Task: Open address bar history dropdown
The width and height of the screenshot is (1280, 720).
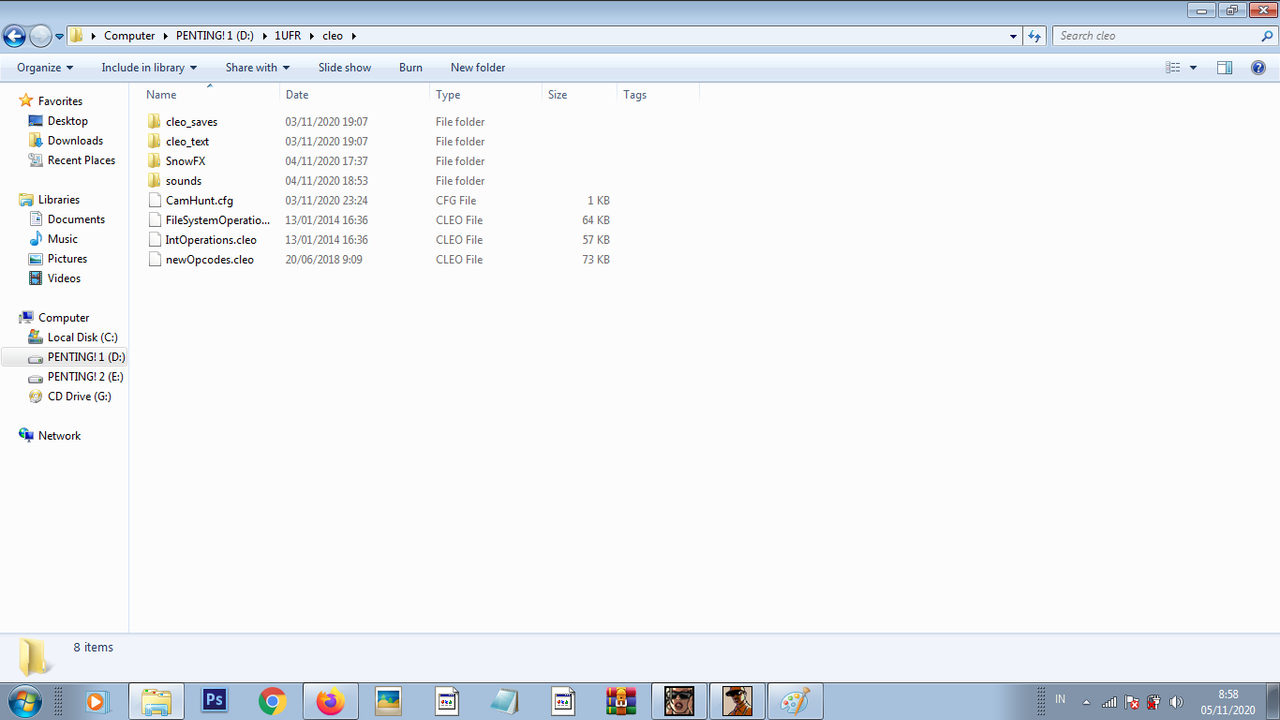Action: tap(1014, 36)
